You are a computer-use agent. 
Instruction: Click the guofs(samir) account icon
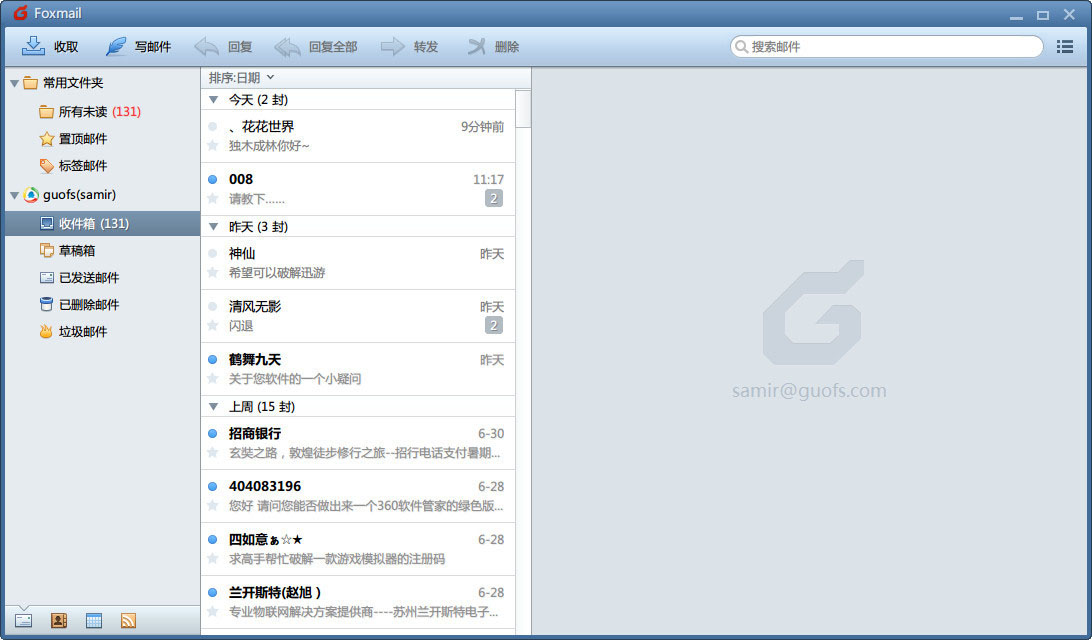point(31,195)
